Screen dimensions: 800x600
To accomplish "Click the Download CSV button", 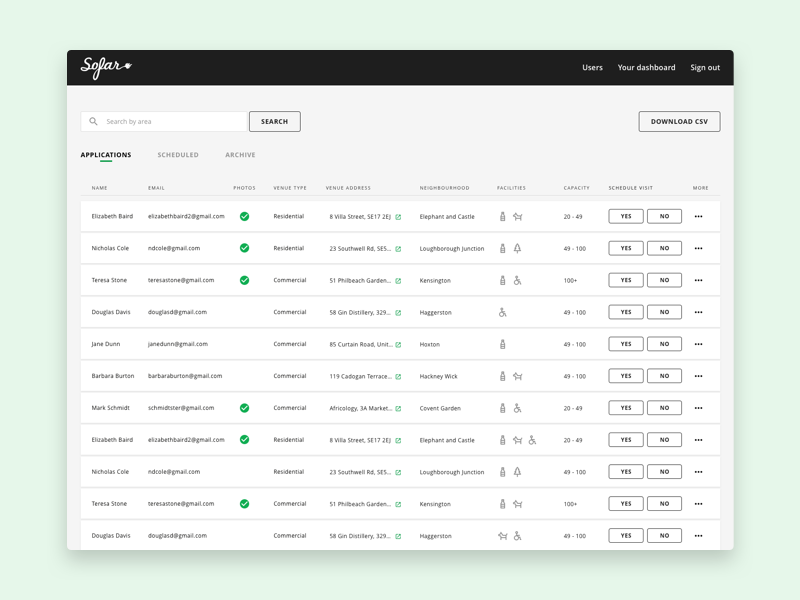I will coord(679,121).
